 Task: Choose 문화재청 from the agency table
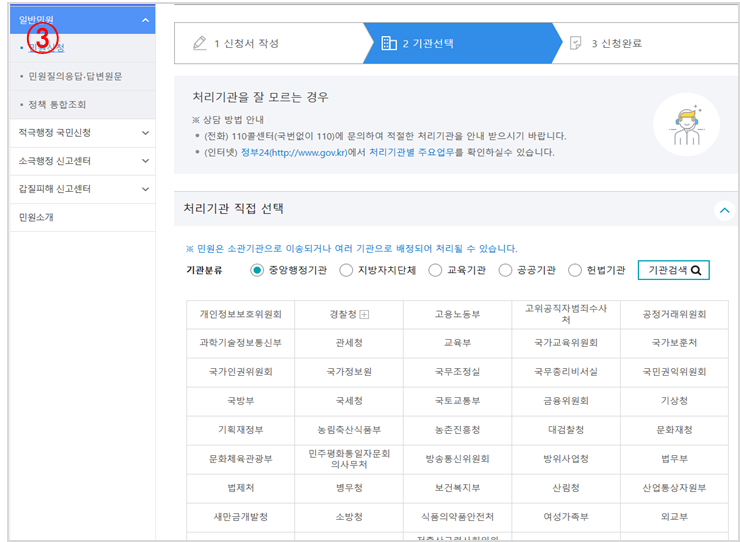click(674, 430)
